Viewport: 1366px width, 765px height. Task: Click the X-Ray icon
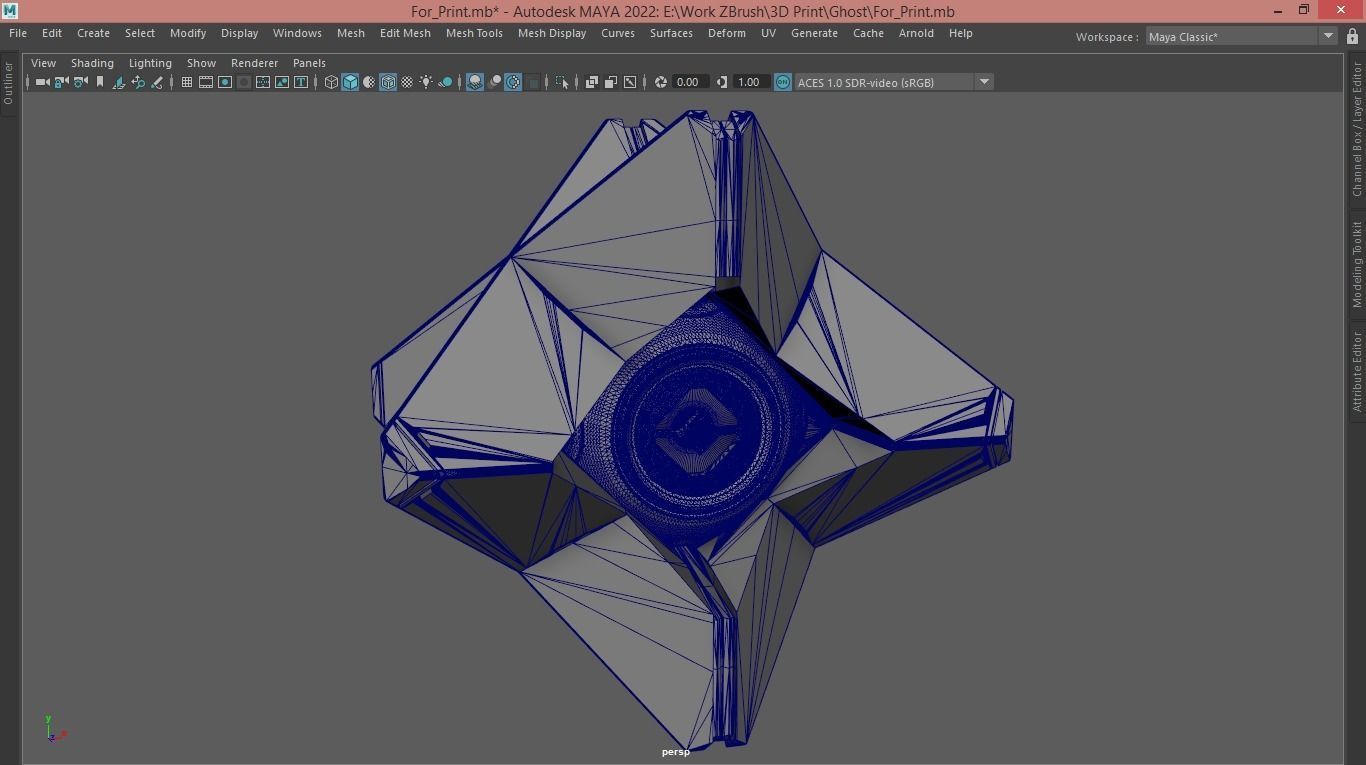(592, 82)
